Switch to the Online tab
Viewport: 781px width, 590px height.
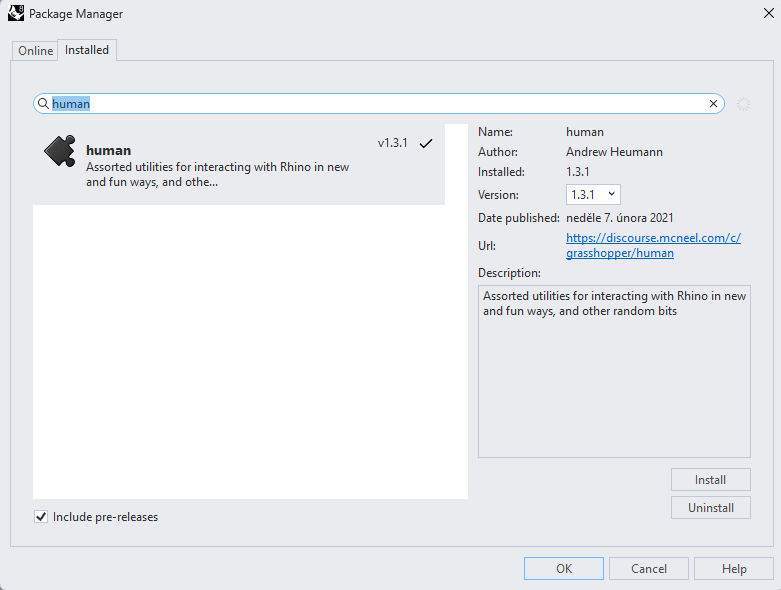pyautogui.click(x=36, y=51)
